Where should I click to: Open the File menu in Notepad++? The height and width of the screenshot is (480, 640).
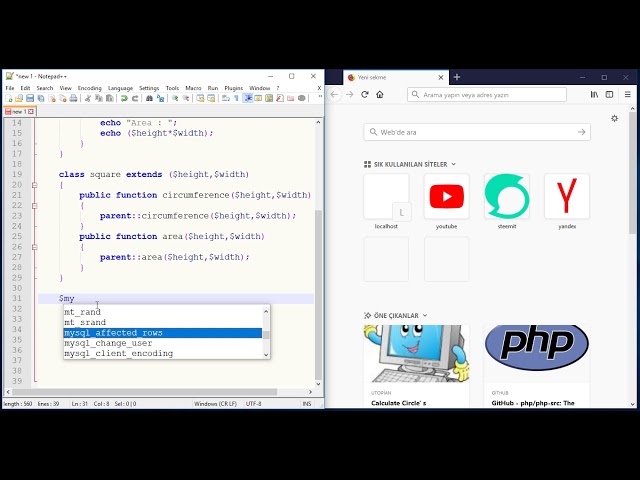(10, 88)
